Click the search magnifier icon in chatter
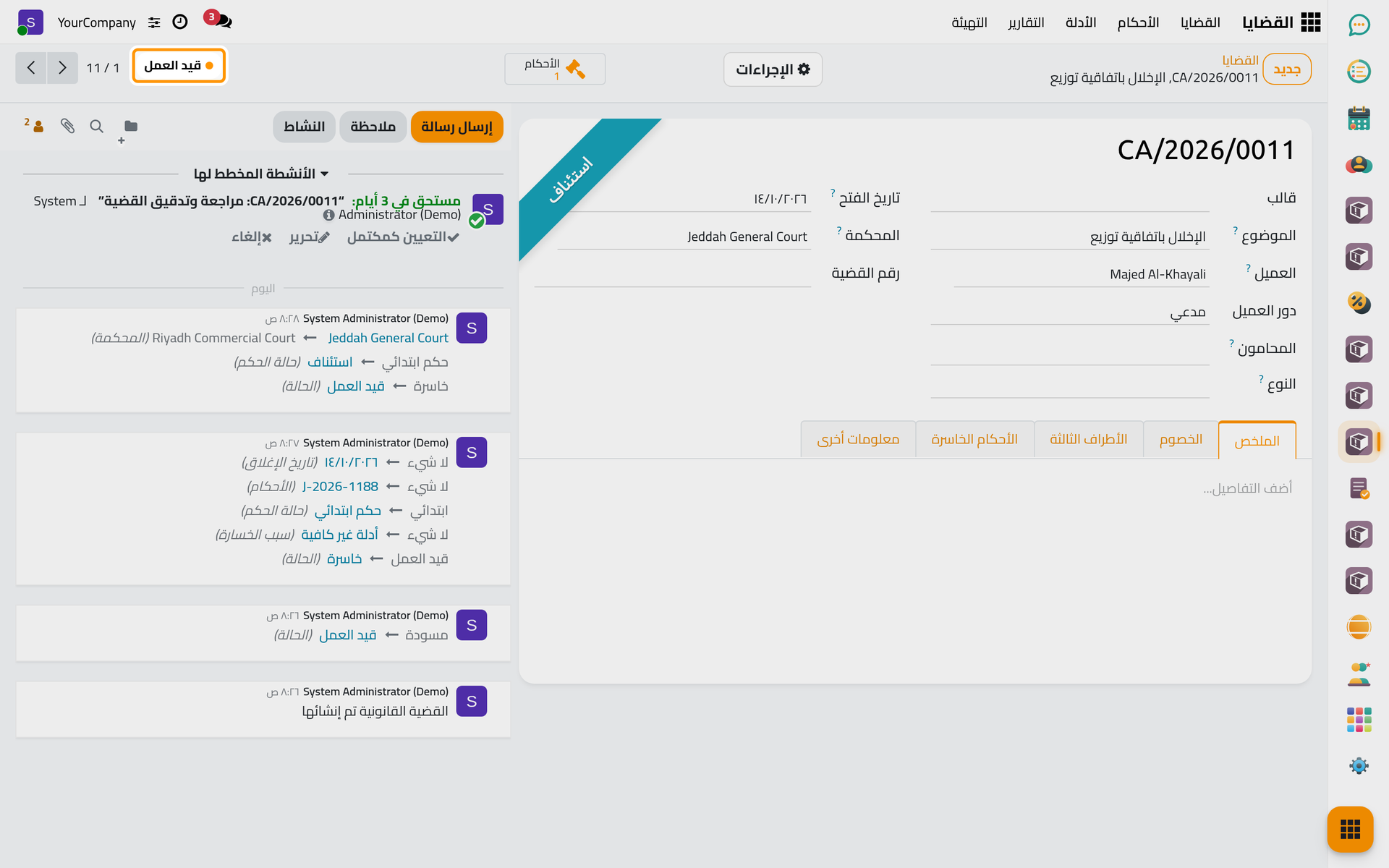 tap(96, 126)
